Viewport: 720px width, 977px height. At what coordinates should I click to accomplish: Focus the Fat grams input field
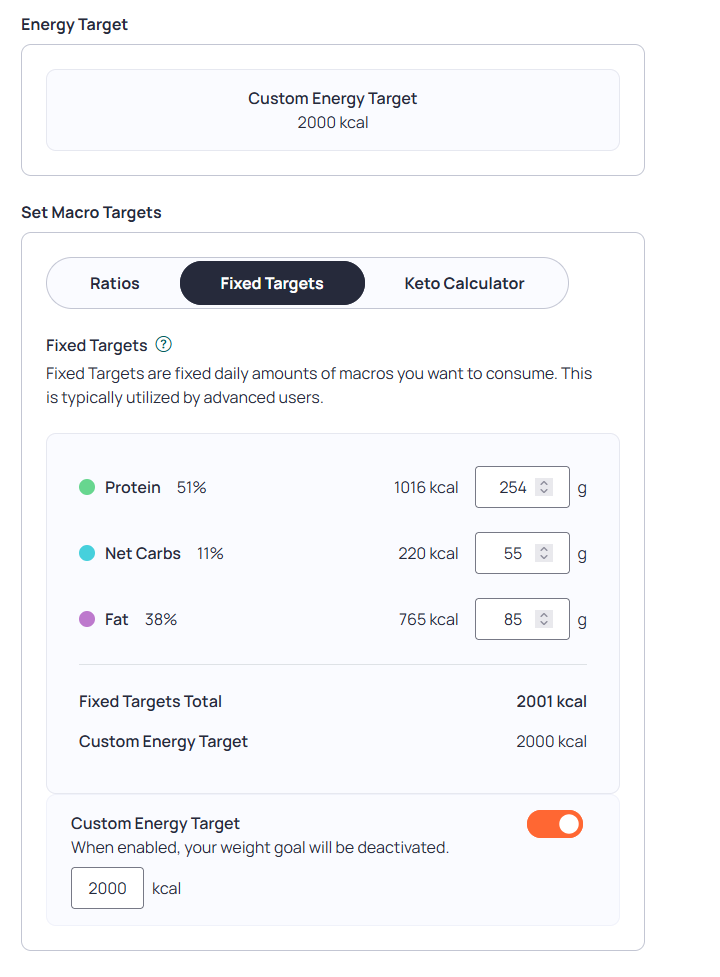[522, 619]
